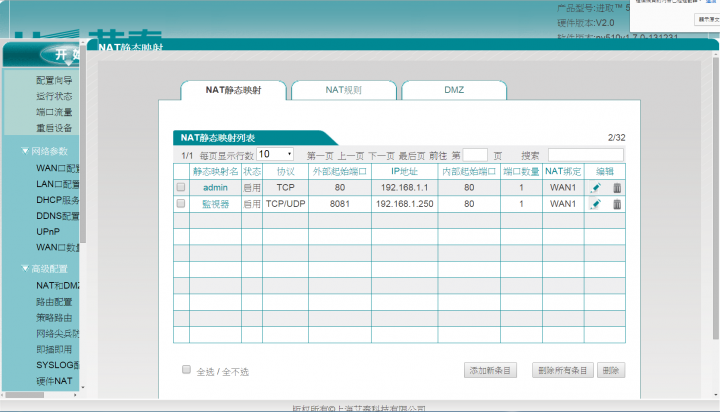Switch to the DMZ tab
720x412 pixels.
click(x=454, y=90)
